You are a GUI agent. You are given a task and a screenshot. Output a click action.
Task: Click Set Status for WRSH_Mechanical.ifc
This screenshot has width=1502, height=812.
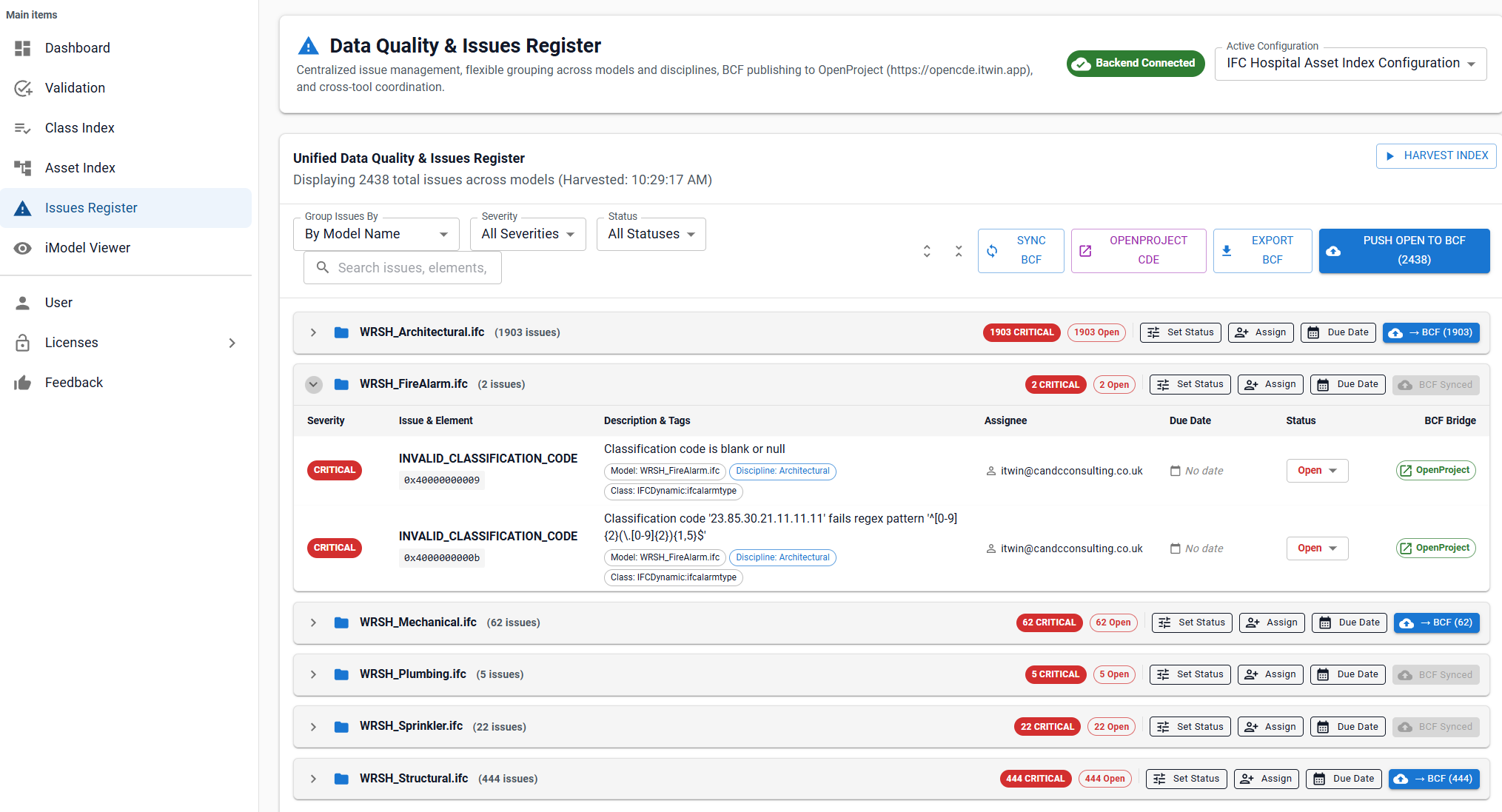point(1193,623)
